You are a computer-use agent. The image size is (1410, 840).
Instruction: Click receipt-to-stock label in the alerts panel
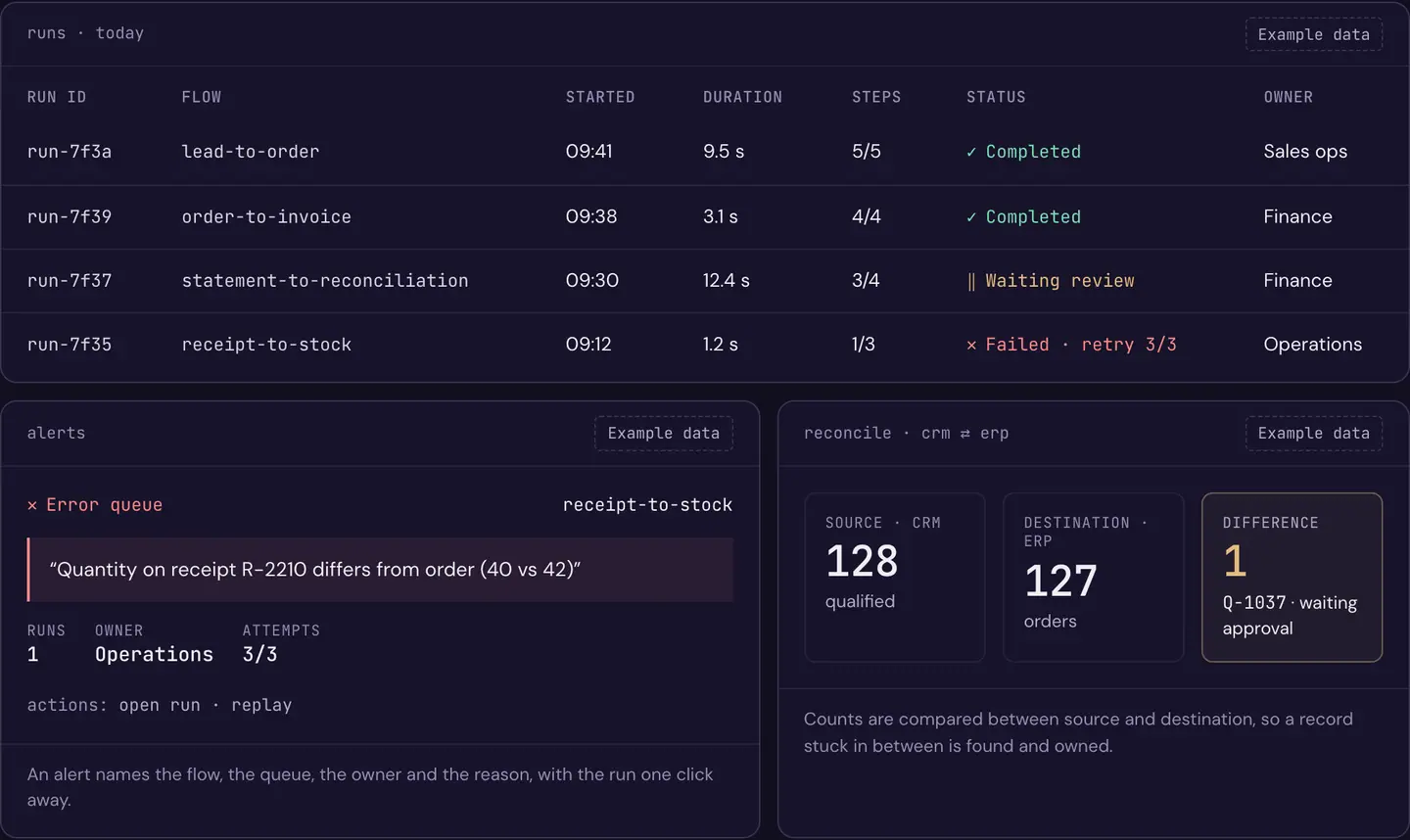pos(647,505)
